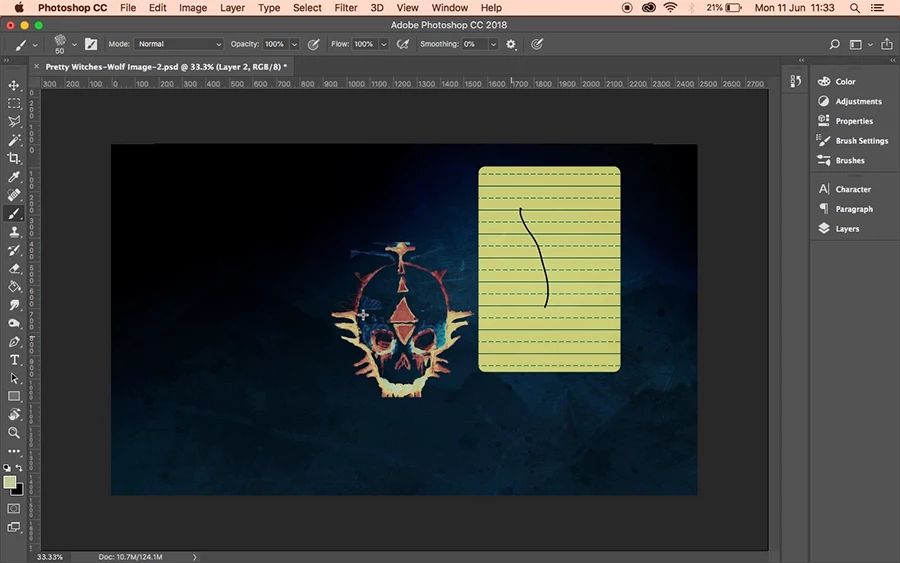Select the Clone Stamp tool

(14, 232)
